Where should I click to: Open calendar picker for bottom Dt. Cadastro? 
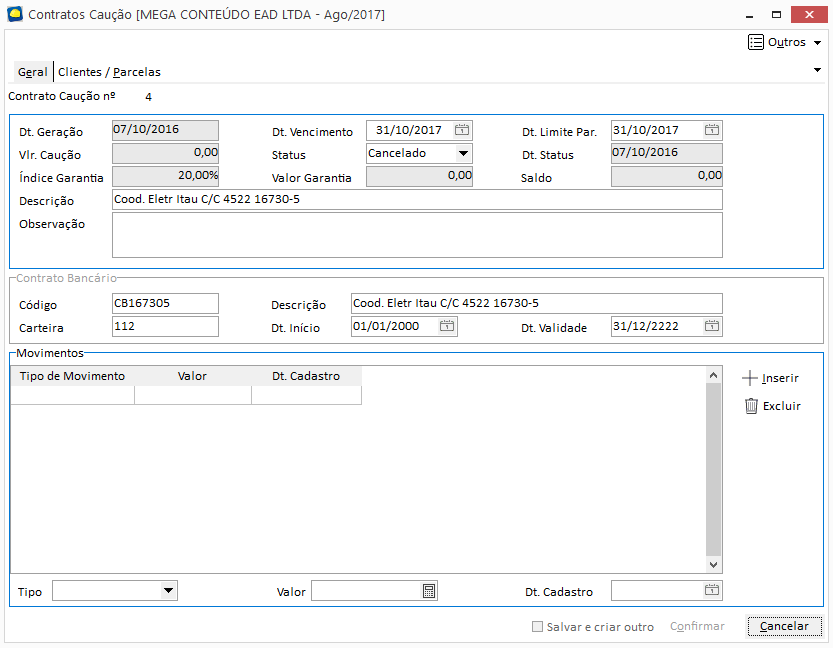tap(712, 590)
